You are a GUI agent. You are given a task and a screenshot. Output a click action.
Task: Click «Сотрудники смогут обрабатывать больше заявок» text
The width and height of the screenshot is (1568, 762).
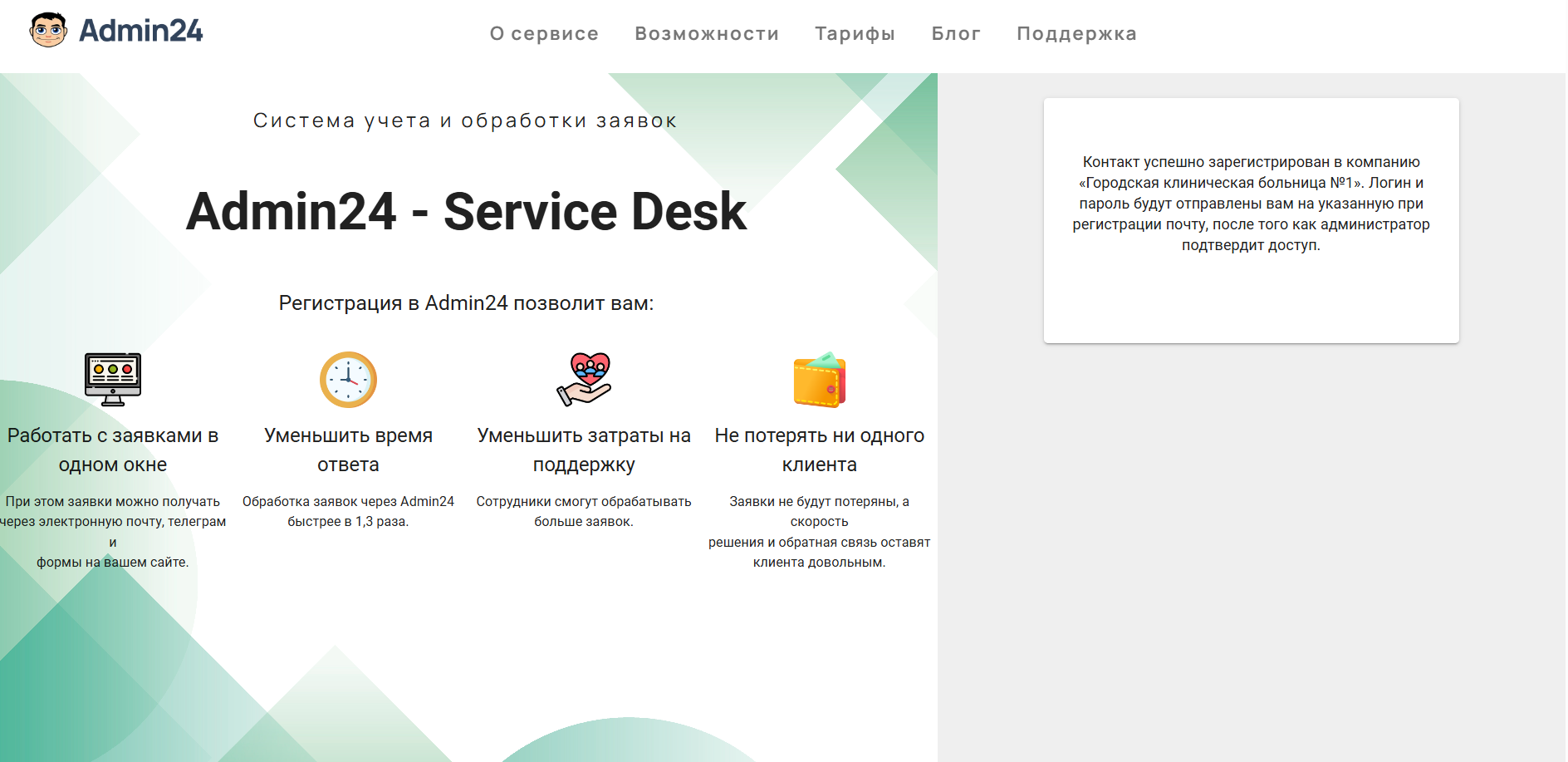tap(584, 512)
